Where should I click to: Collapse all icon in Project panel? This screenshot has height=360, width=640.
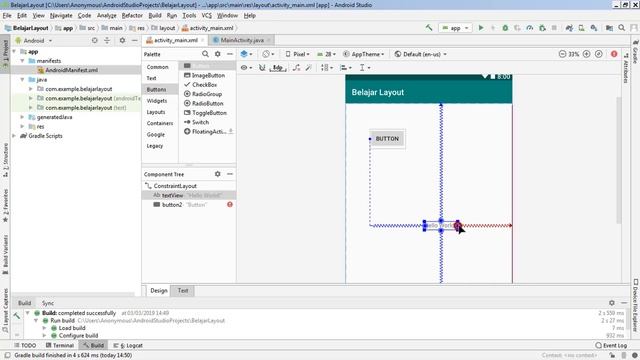point(107,40)
